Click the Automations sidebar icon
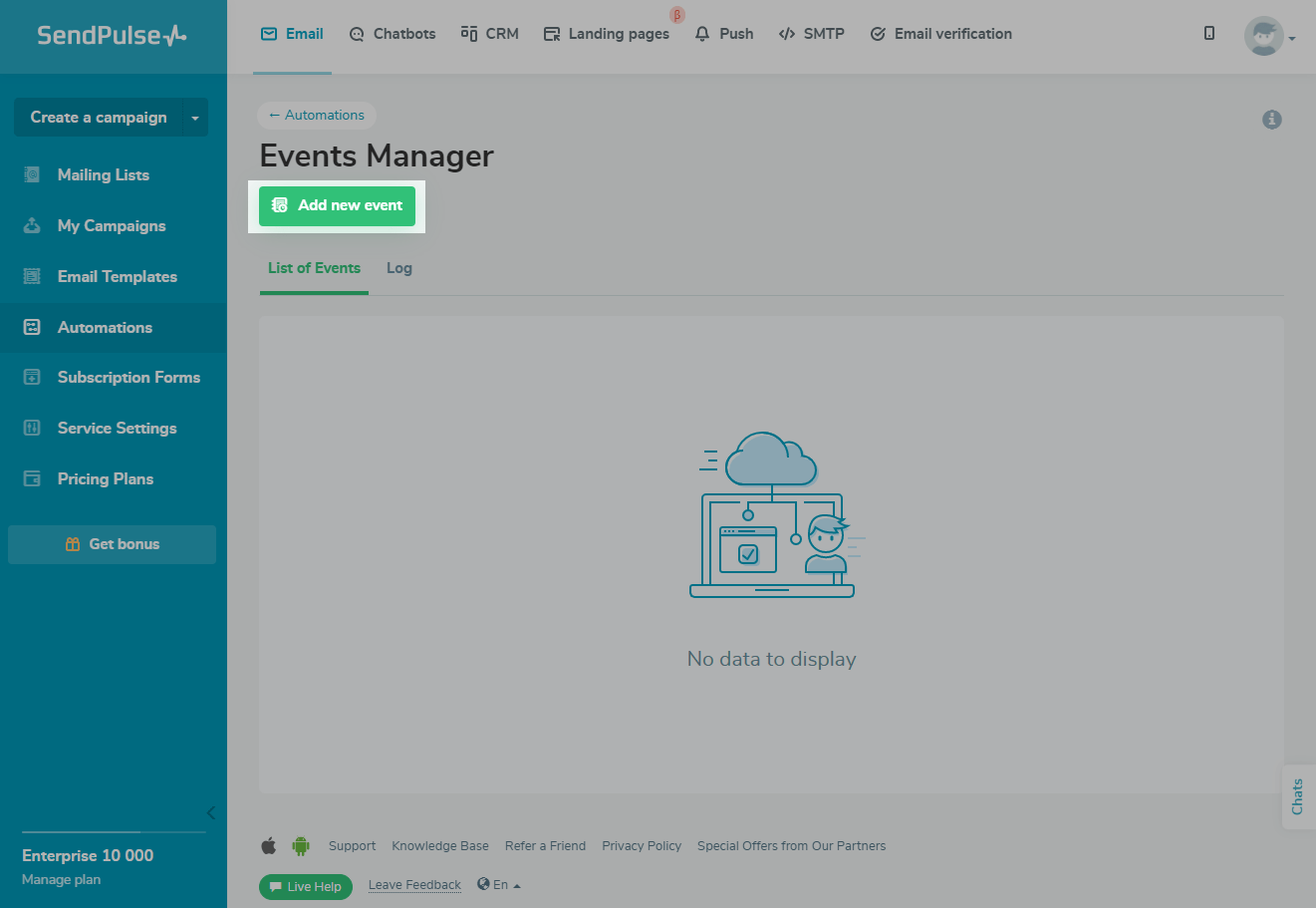Viewport: 1316px width, 908px height. coord(32,328)
